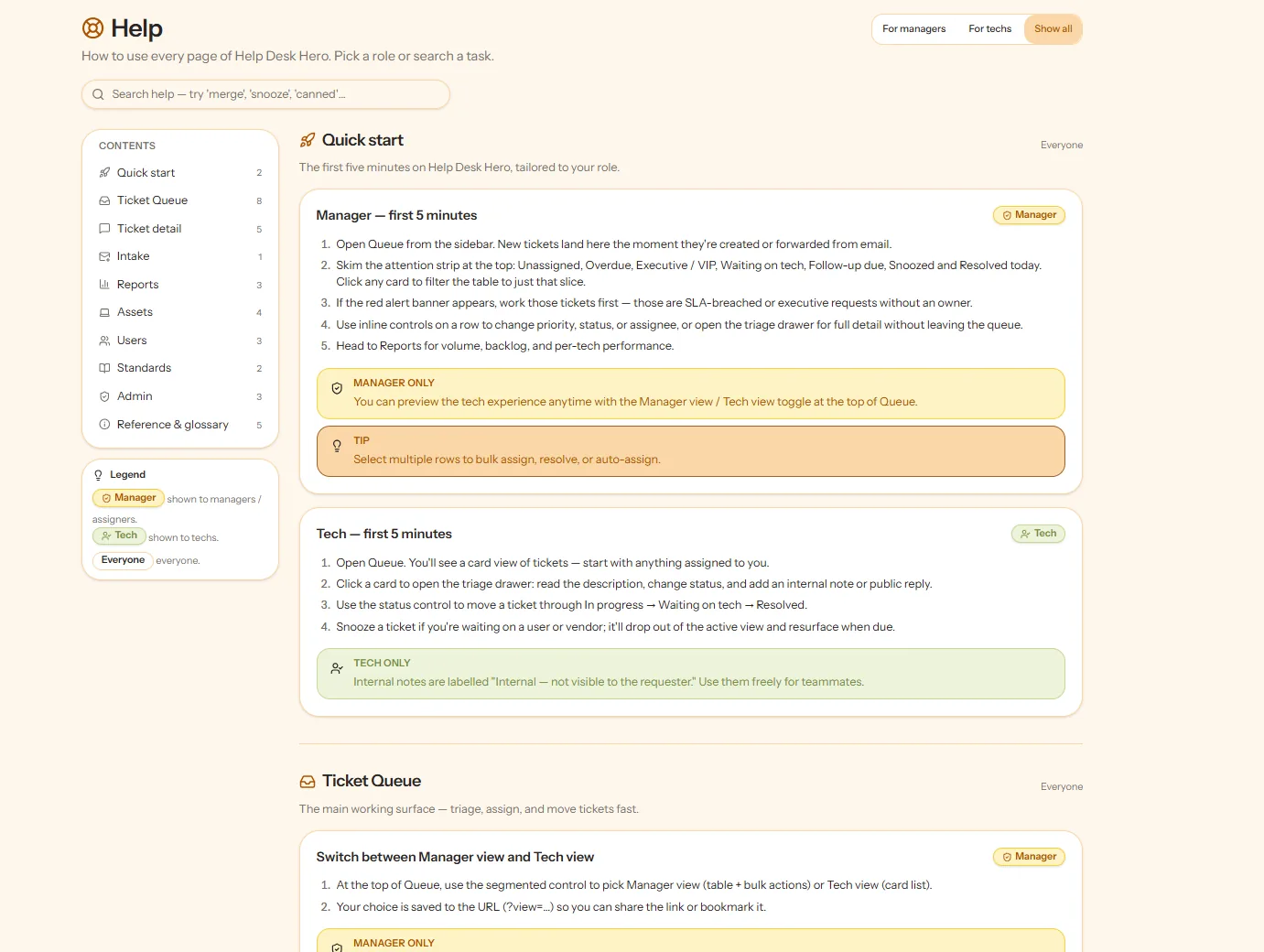Viewport: 1264px width, 952px height.
Task: Click the Search help input field
Action: coord(265,94)
